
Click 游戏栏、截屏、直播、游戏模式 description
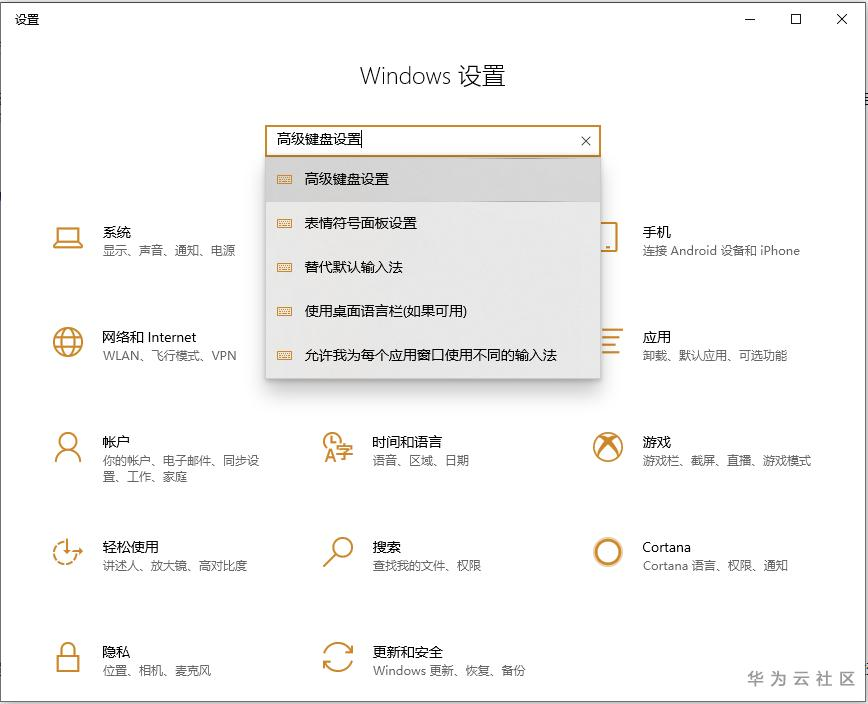(x=727, y=460)
